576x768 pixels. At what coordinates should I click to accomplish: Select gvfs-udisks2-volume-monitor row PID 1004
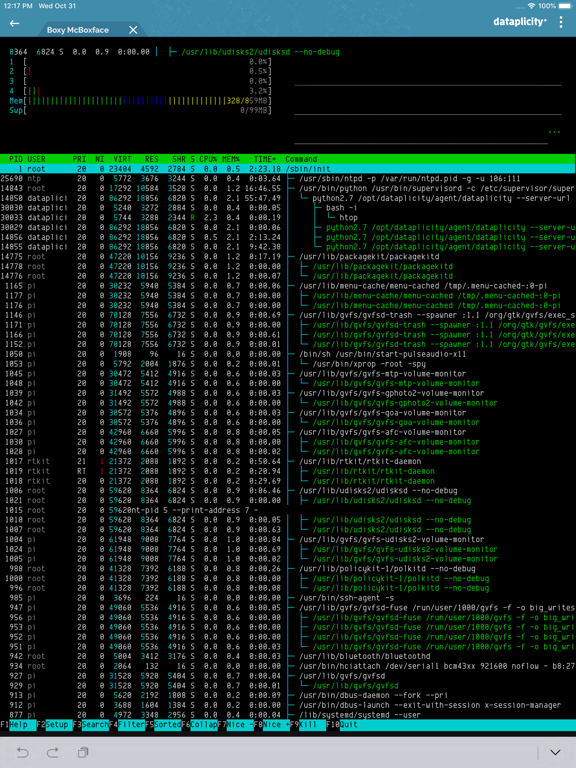(288, 539)
